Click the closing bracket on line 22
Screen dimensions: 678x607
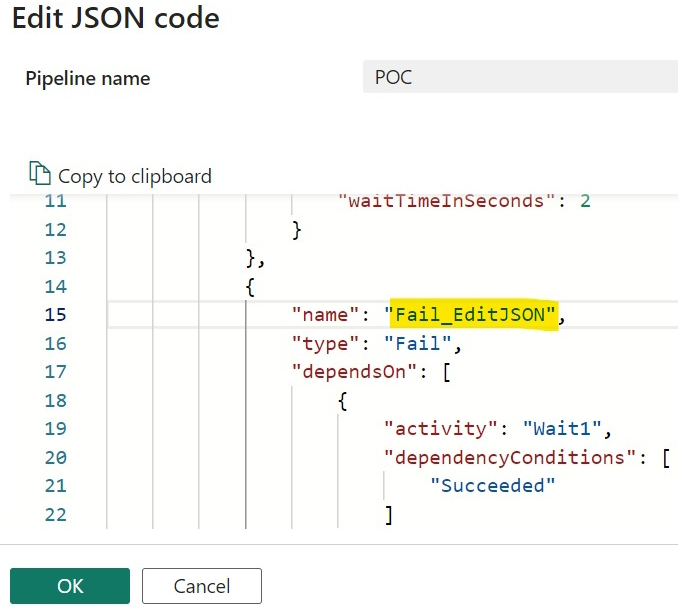[389, 515]
